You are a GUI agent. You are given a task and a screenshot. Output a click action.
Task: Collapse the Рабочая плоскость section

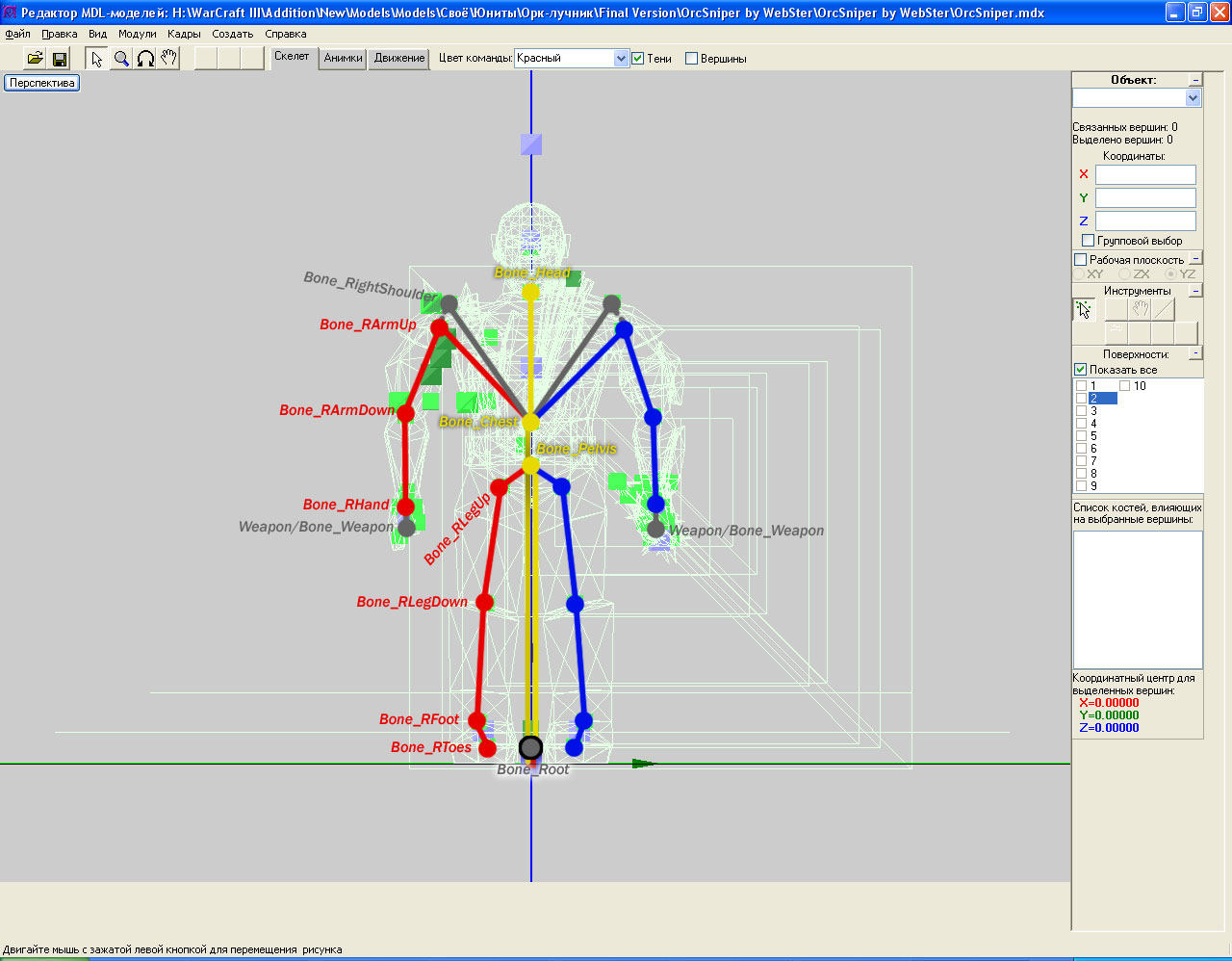tap(1195, 259)
